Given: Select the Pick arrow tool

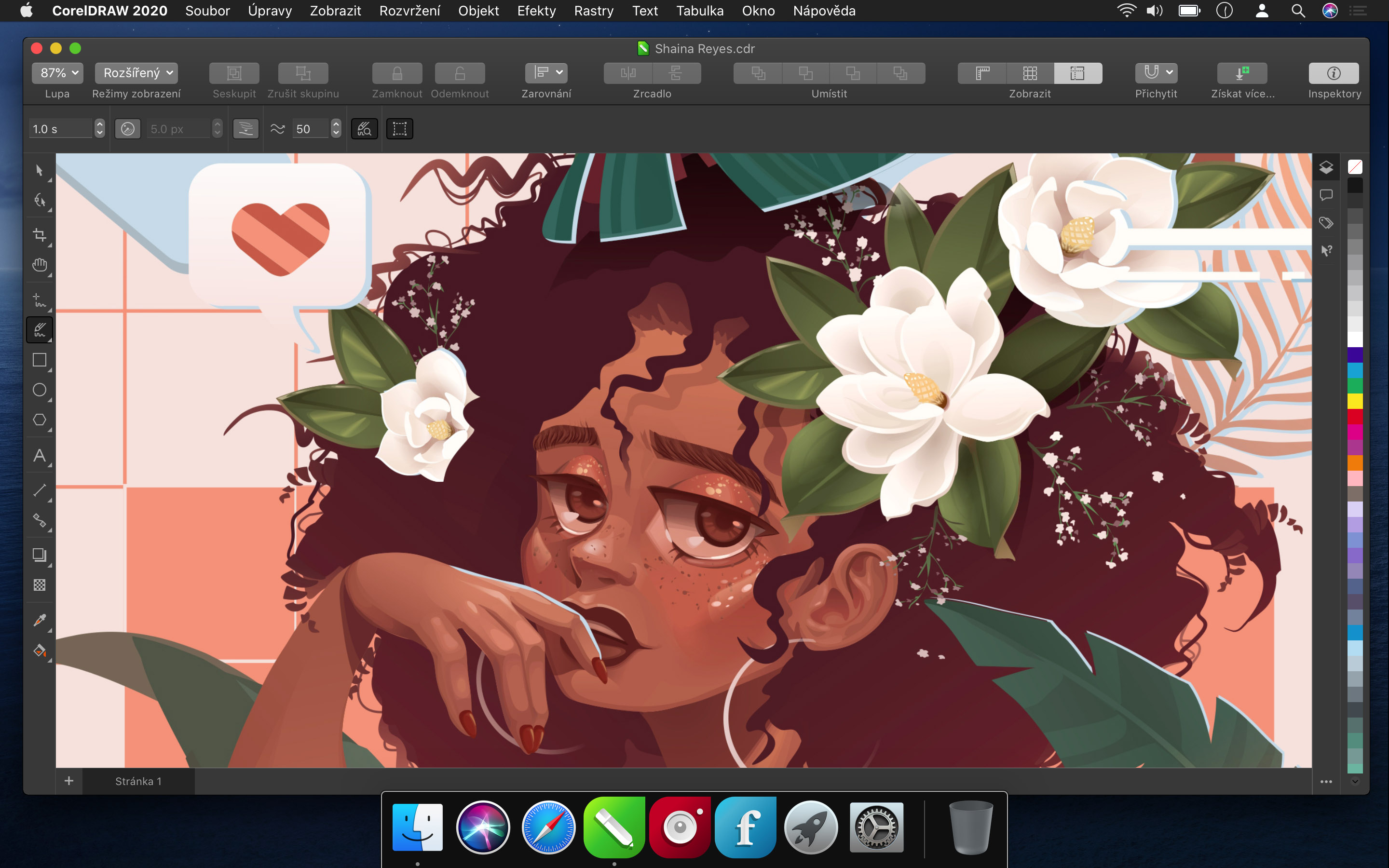Looking at the screenshot, I should click(39, 171).
